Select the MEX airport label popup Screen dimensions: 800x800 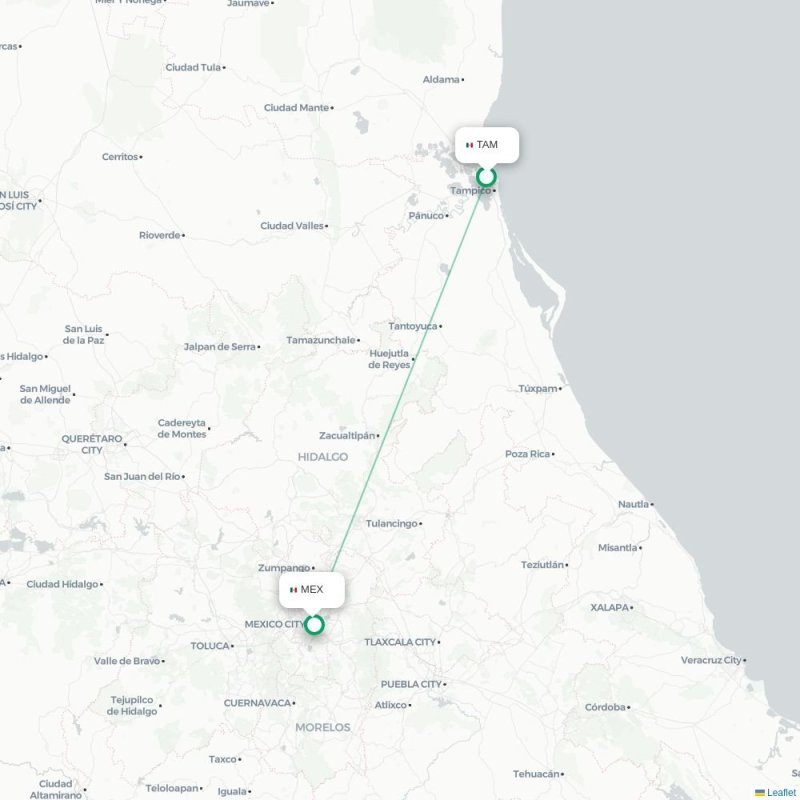tap(312, 590)
